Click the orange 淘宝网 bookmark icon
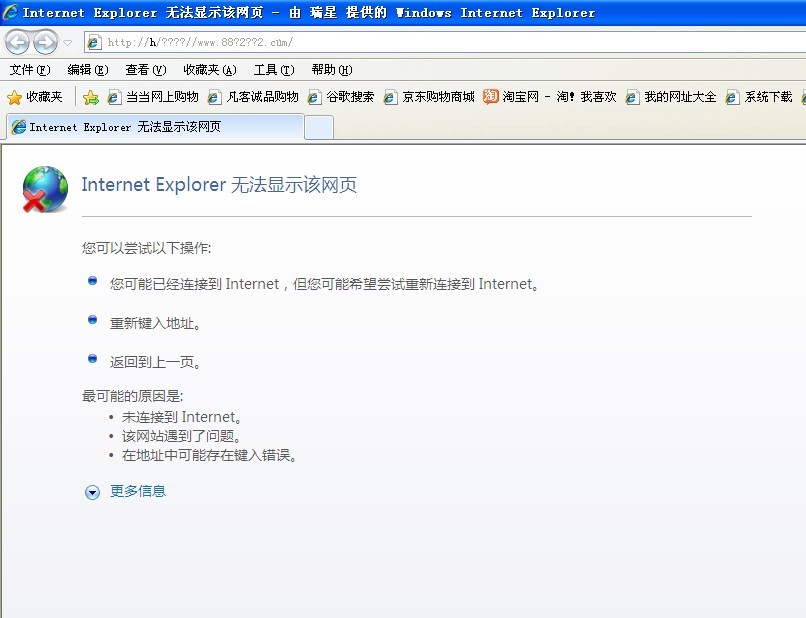 click(490, 96)
